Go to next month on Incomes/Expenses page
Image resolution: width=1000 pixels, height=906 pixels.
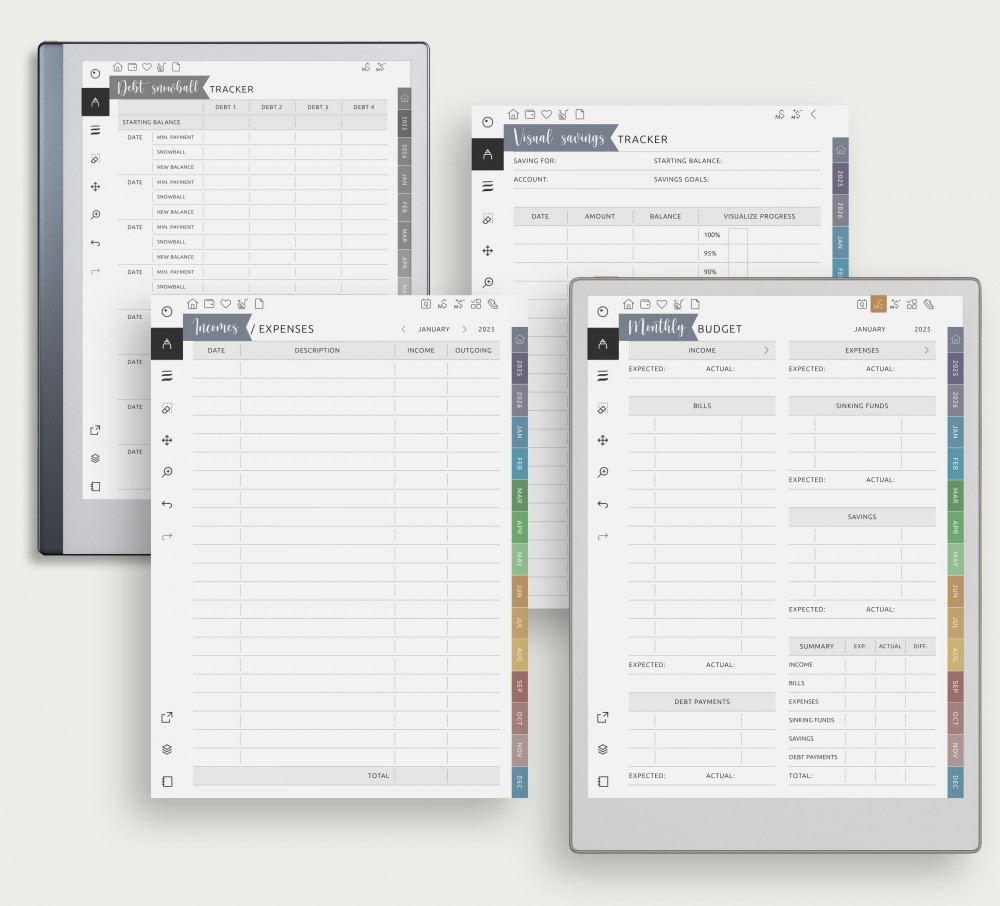click(x=464, y=329)
